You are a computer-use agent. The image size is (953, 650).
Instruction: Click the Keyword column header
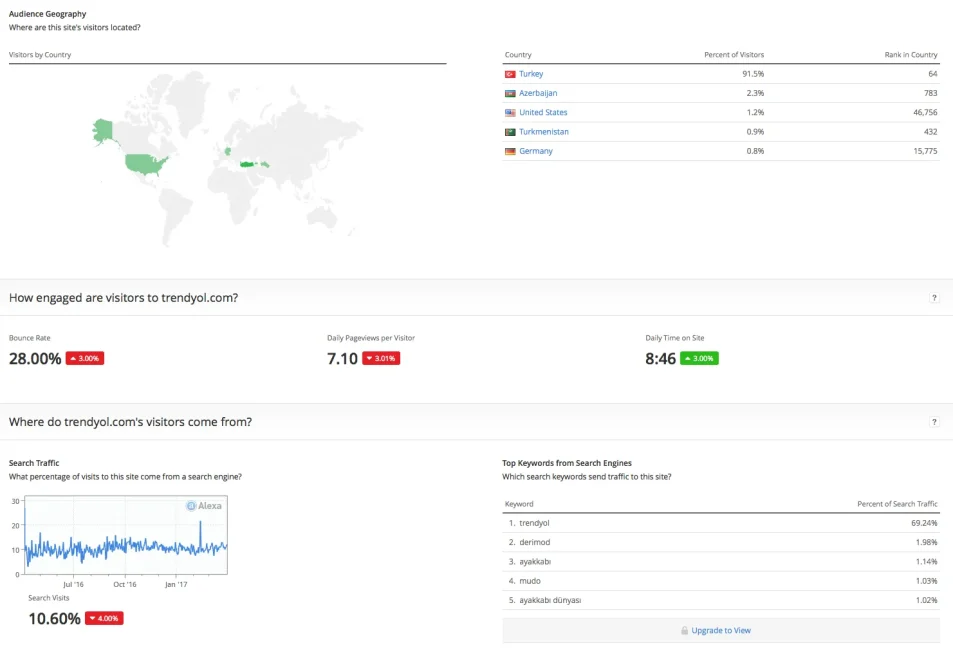518,504
